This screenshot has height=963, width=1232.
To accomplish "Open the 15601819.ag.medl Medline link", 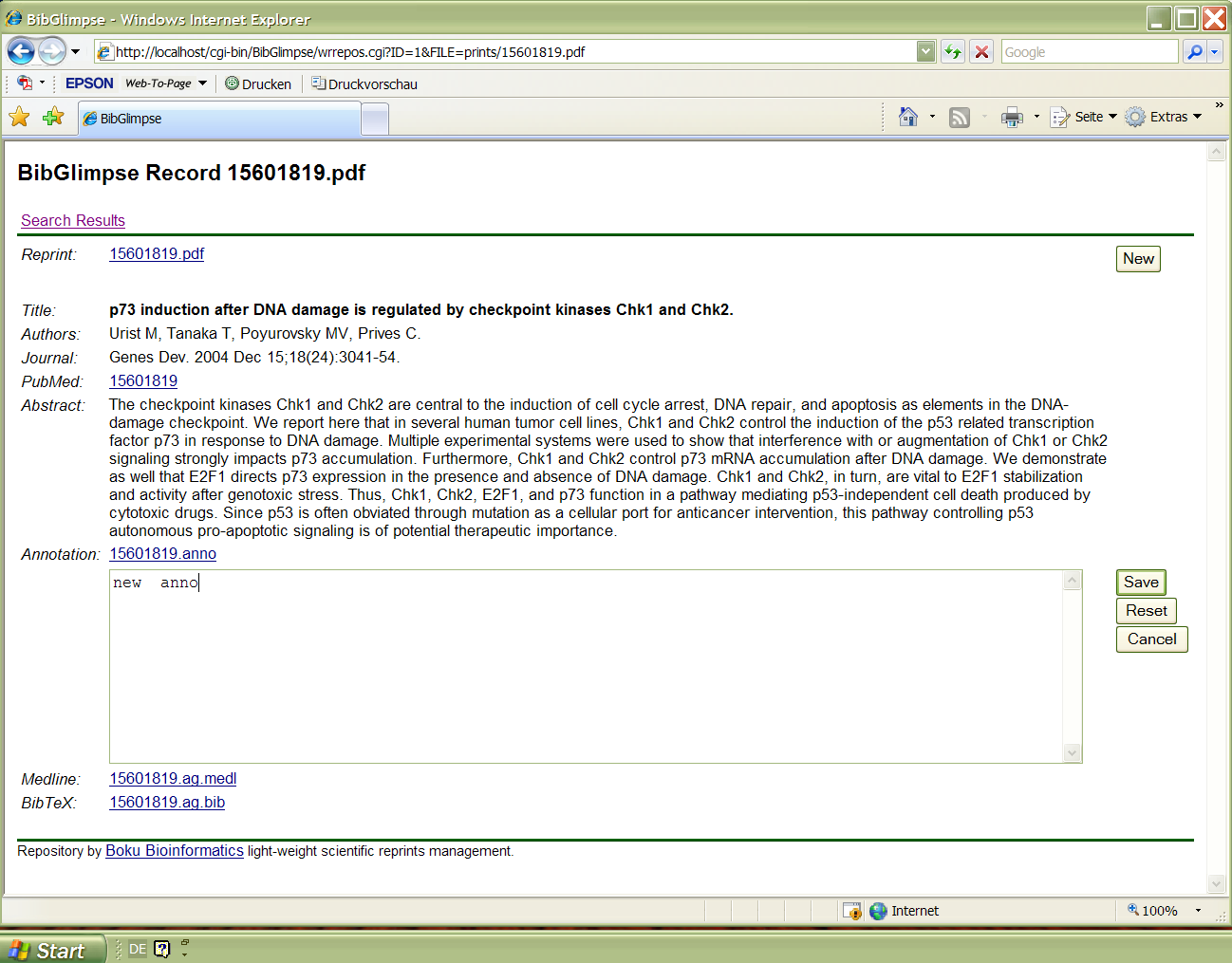I will [173, 778].
